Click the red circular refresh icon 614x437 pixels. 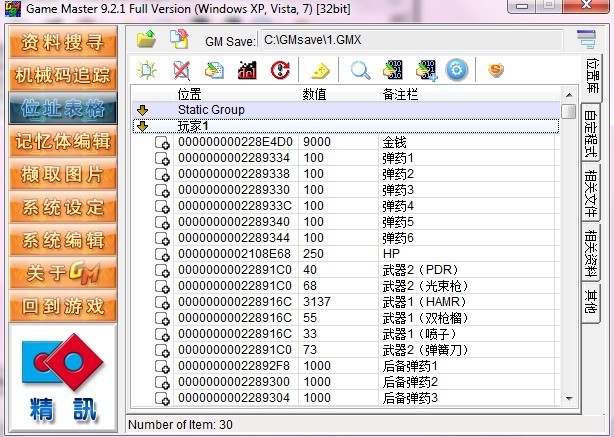pyautogui.click(x=280, y=71)
